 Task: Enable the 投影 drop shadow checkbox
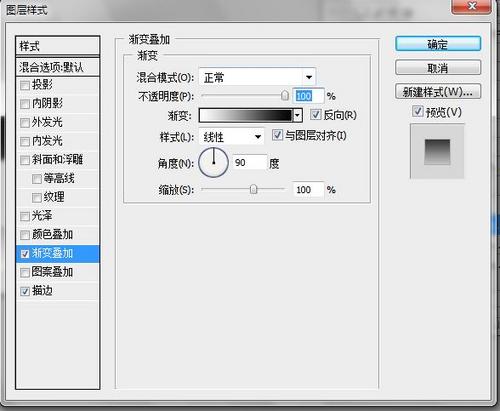tap(25, 85)
